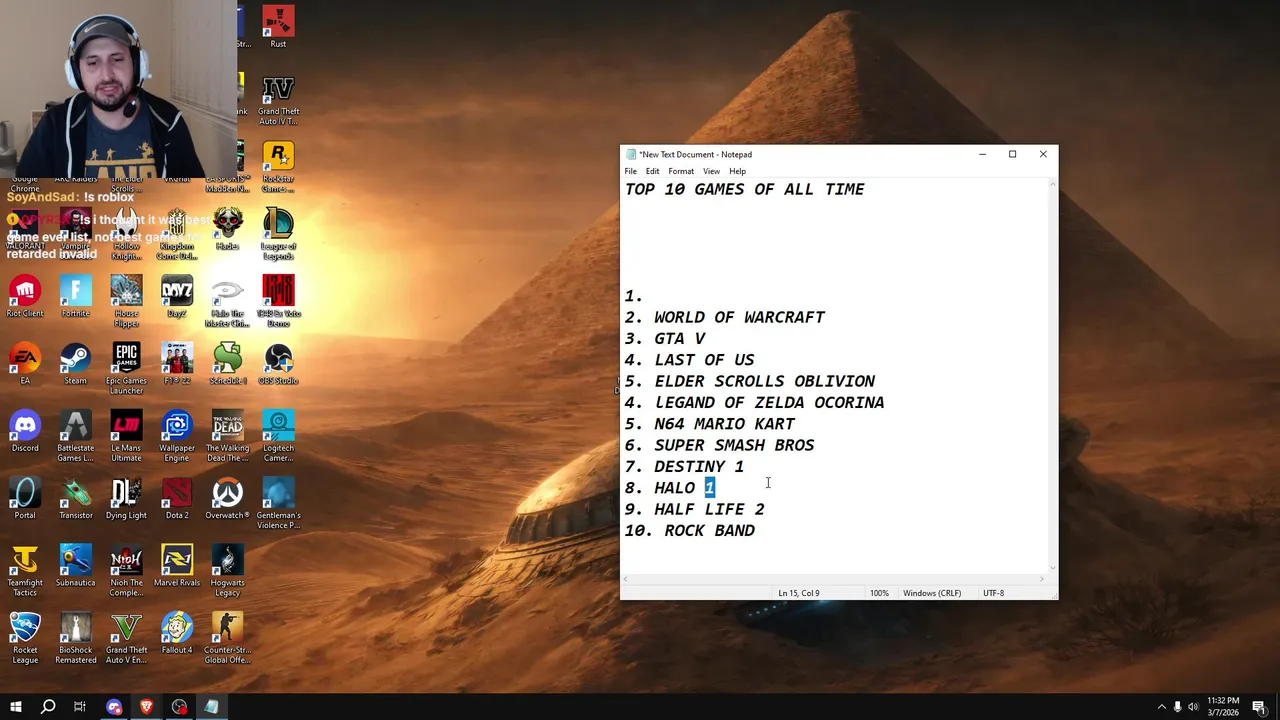Launch DayZ desktop icon
Image resolution: width=1280 pixels, height=720 pixels.
tap(177, 297)
